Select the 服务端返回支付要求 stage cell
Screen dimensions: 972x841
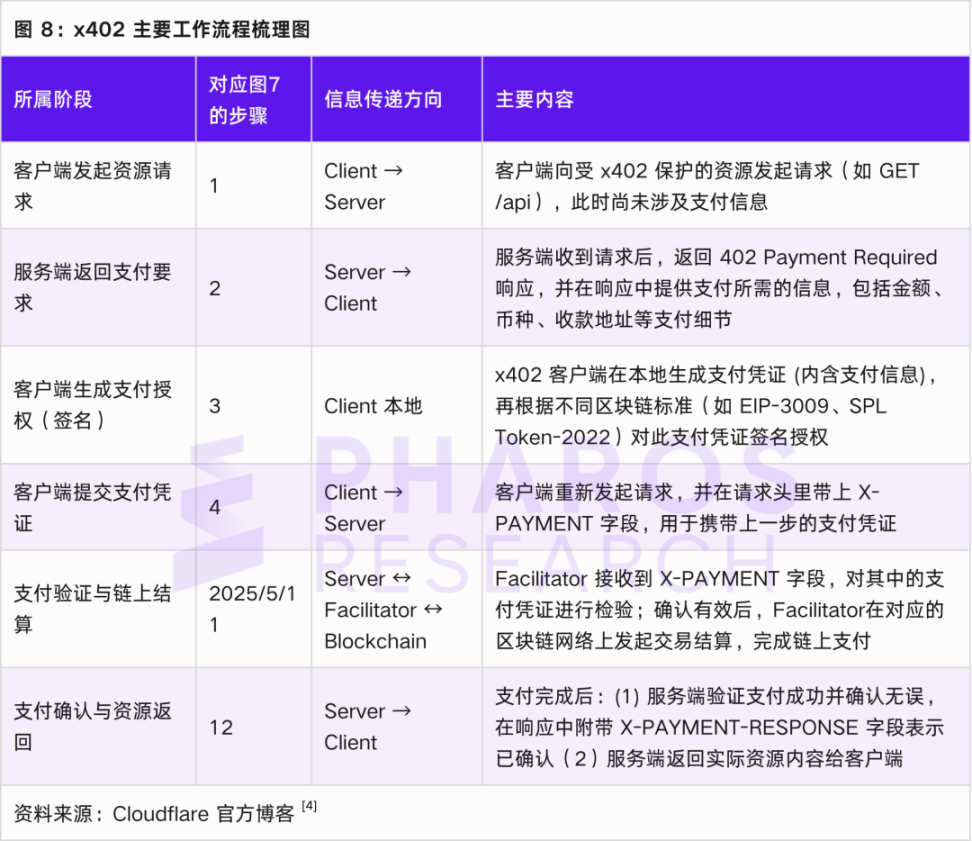tap(92, 288)
